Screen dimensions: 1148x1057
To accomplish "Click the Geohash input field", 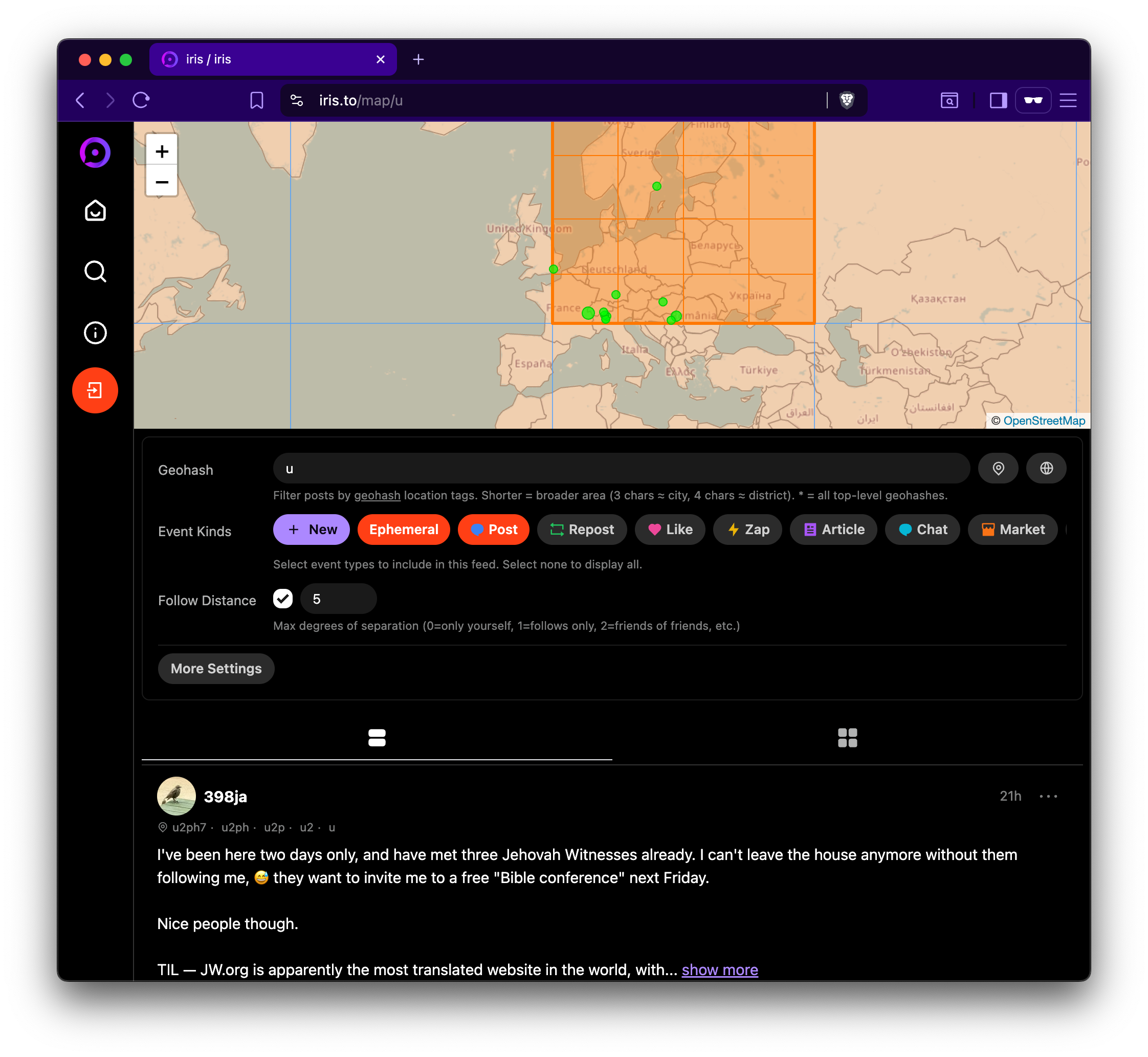I will (x=621, y=469).
